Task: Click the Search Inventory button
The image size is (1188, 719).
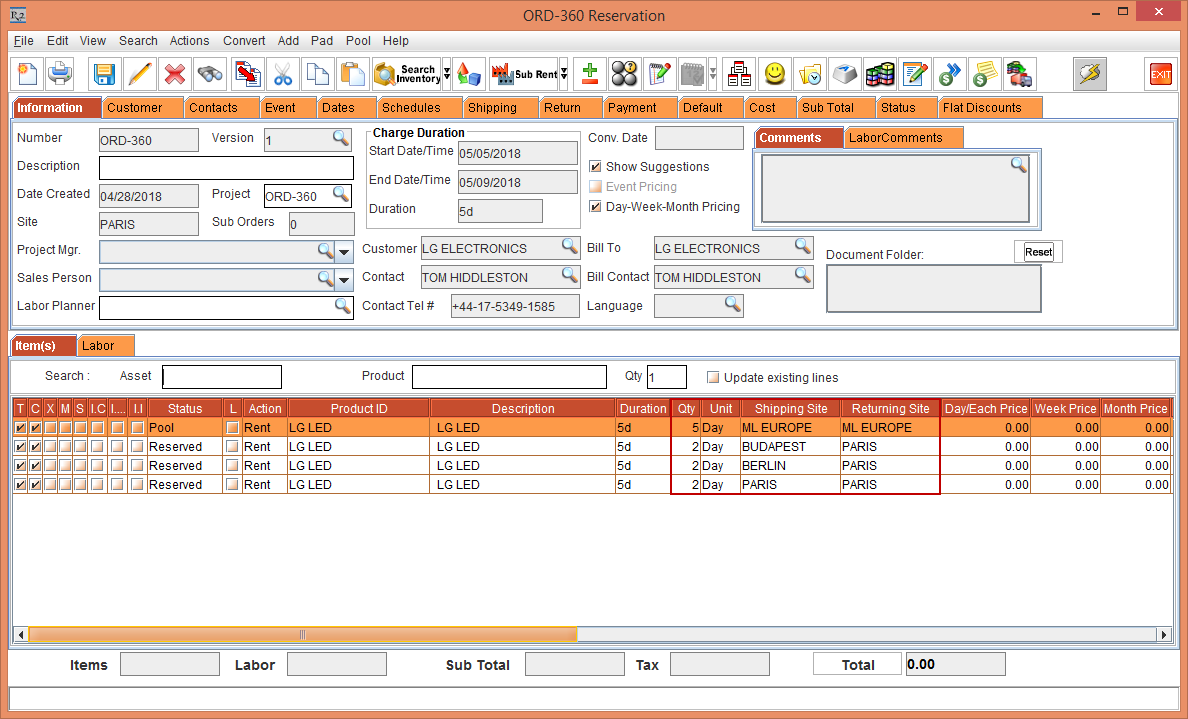Action: click(406, 74)
